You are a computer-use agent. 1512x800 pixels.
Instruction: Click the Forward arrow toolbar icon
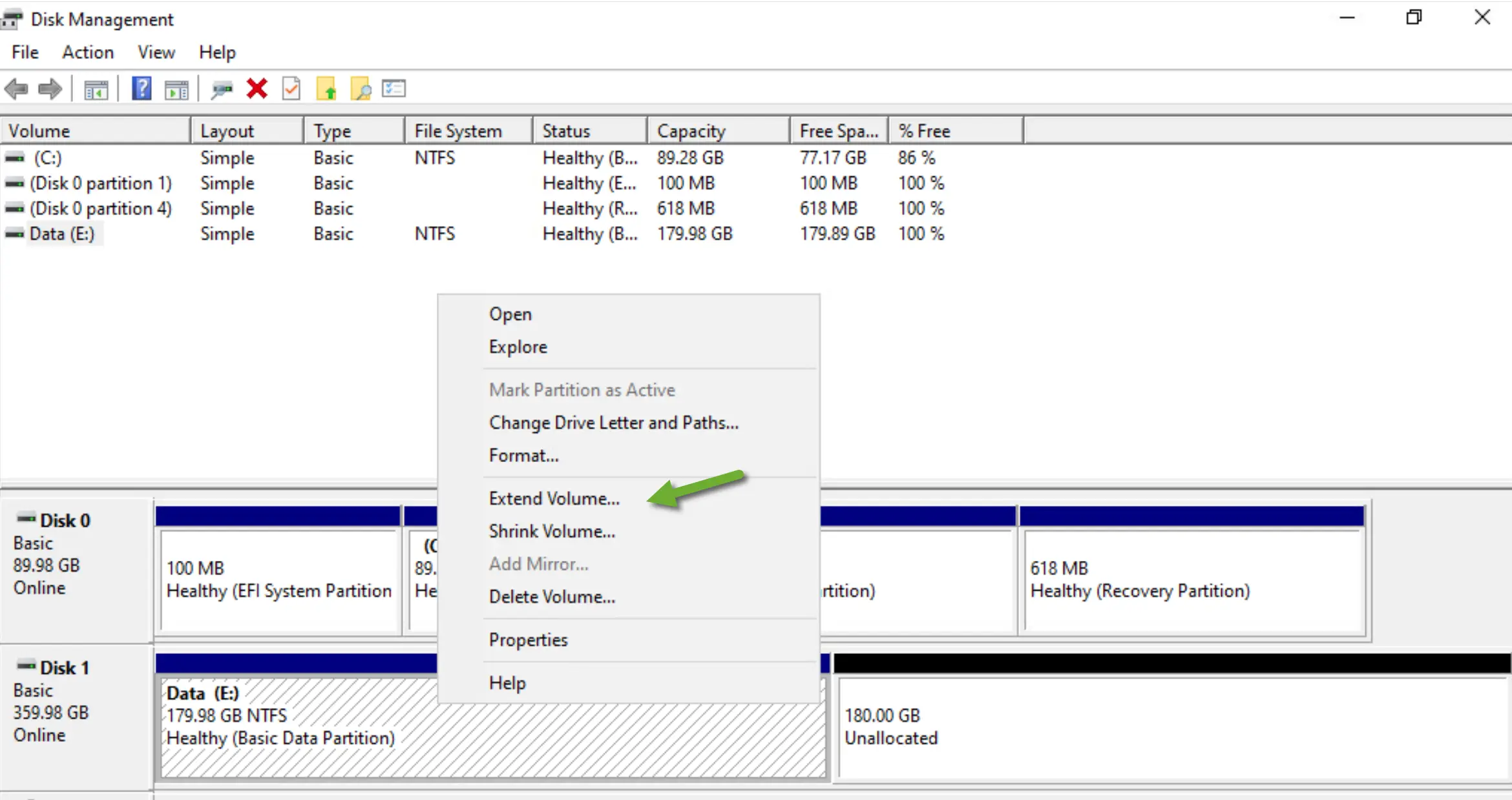(50, 89)
